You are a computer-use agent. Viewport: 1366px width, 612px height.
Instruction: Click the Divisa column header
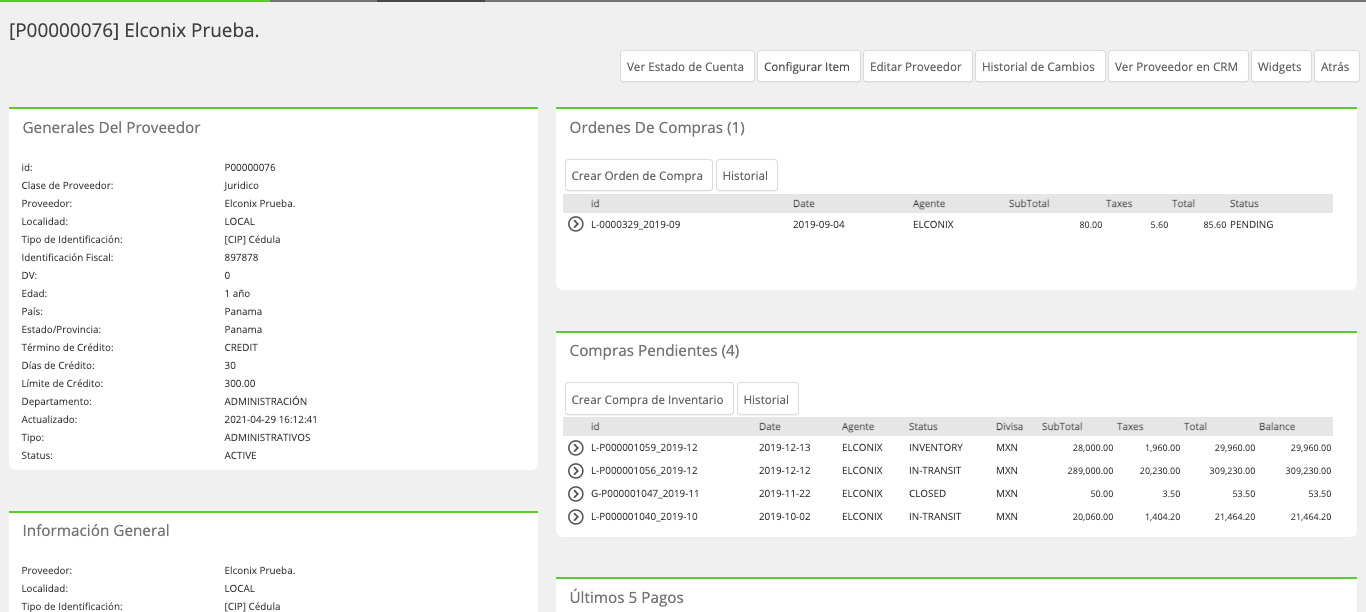pyautogui.click(x=1010, y=427)
